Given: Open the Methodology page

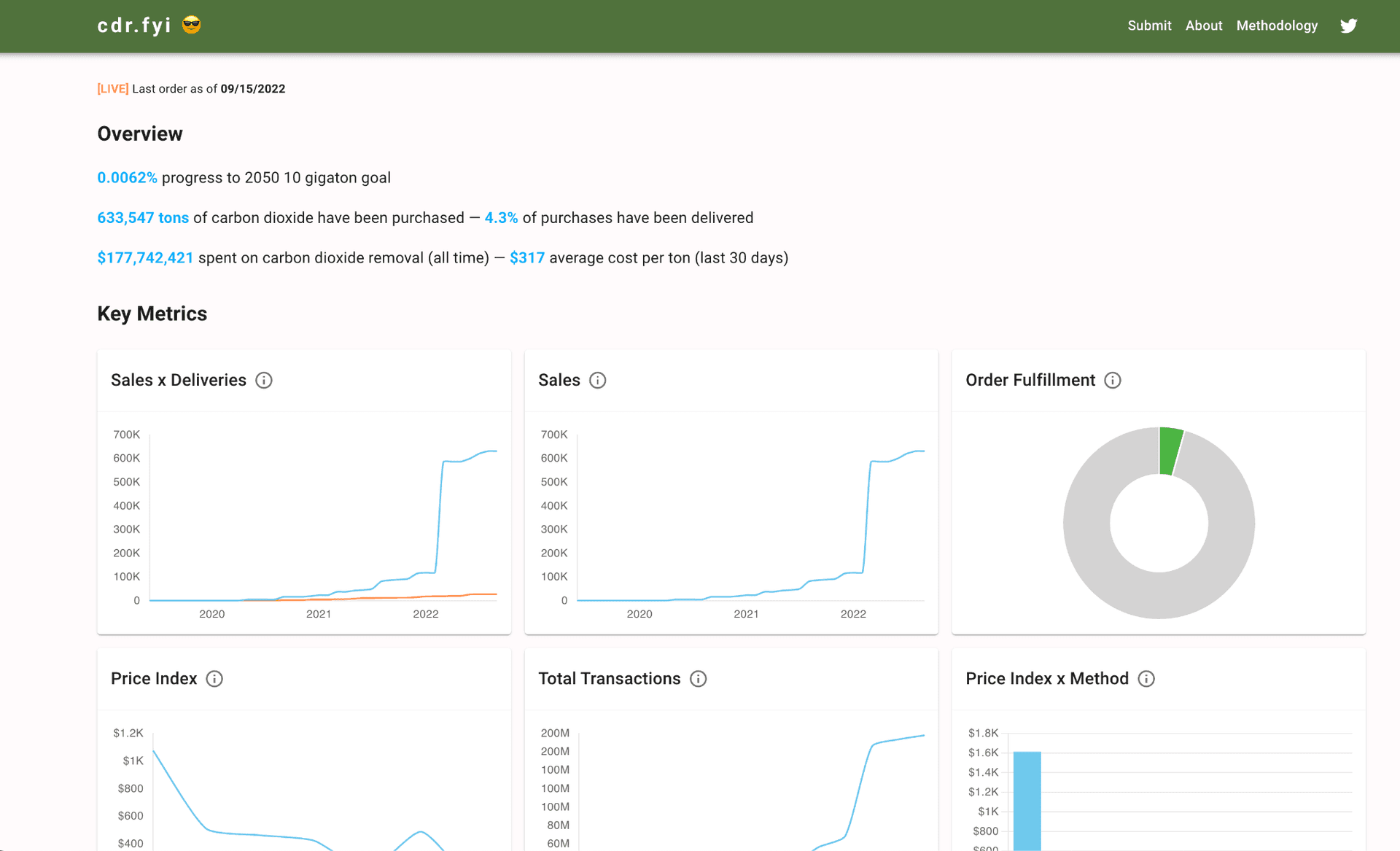Looking at the screenshot, I should coord(1277,26).
